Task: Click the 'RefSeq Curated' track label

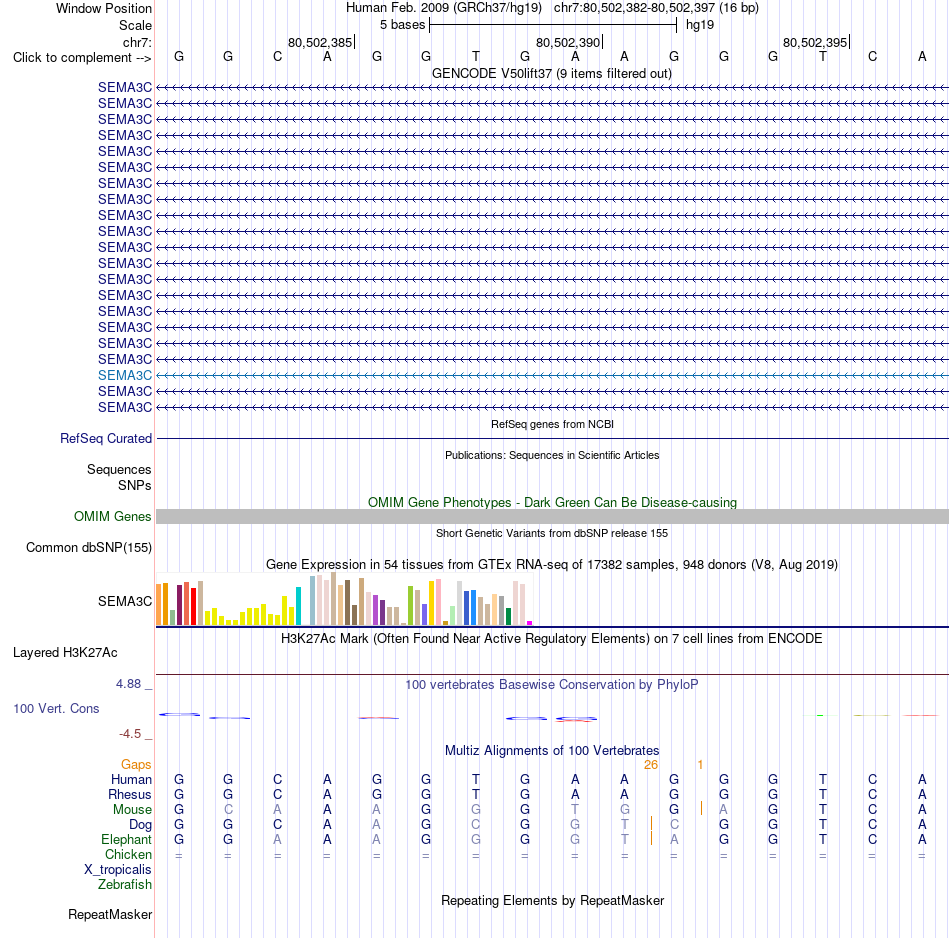Action: 106,438
